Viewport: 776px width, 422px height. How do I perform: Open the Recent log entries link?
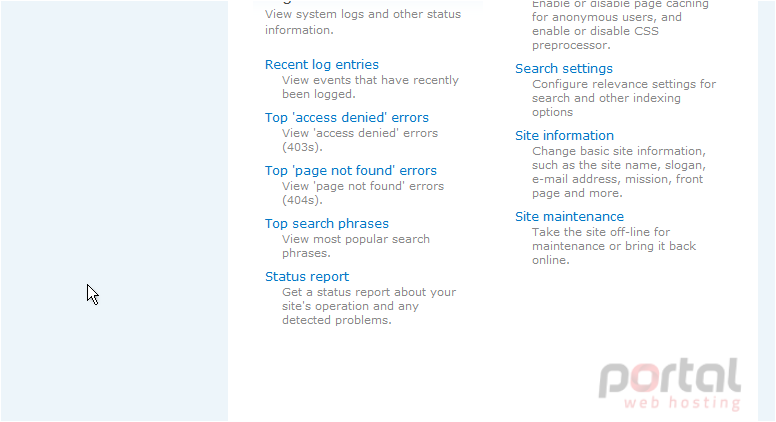click(x=322, y=65)
